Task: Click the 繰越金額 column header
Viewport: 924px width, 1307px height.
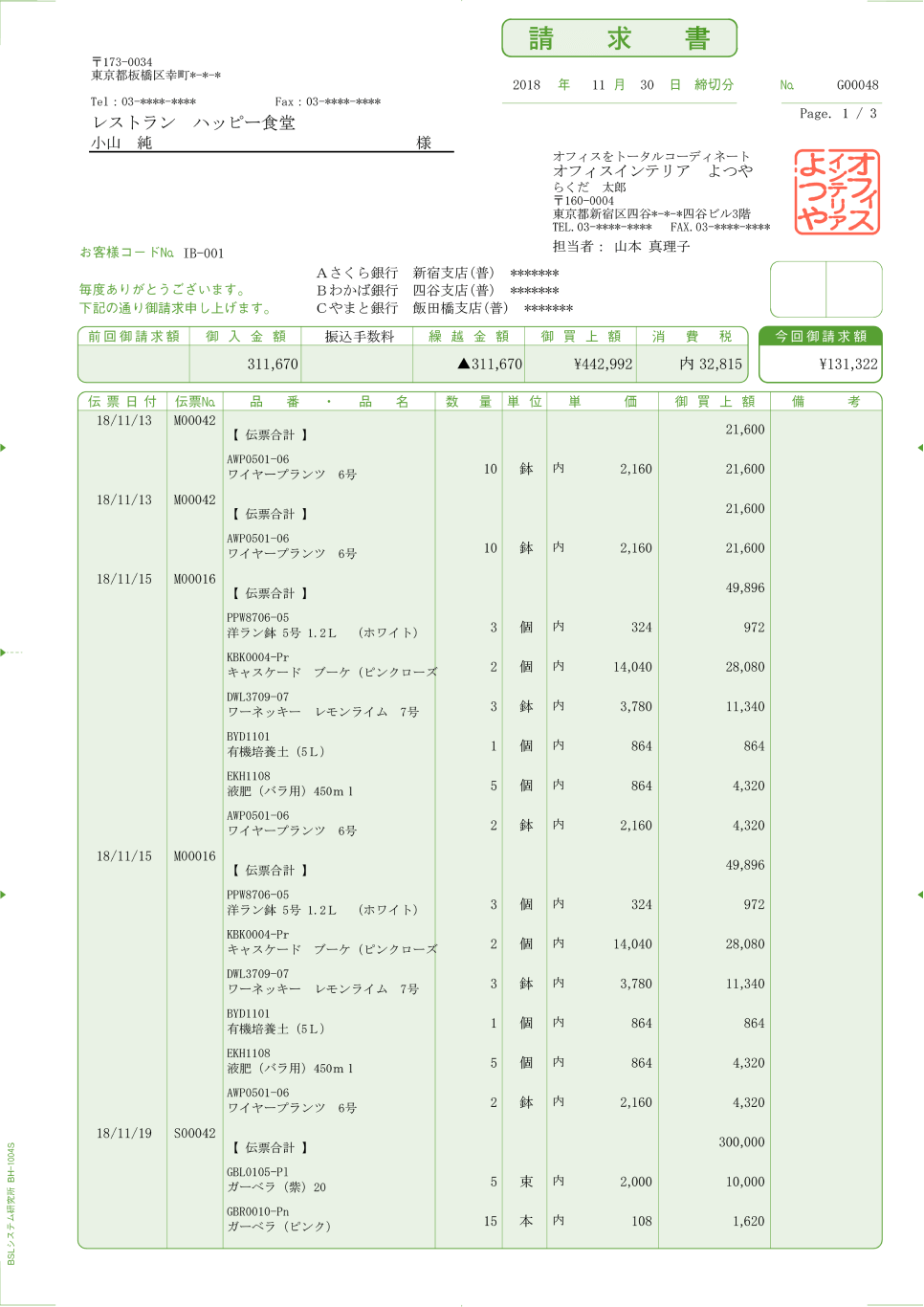Action: 469,337
